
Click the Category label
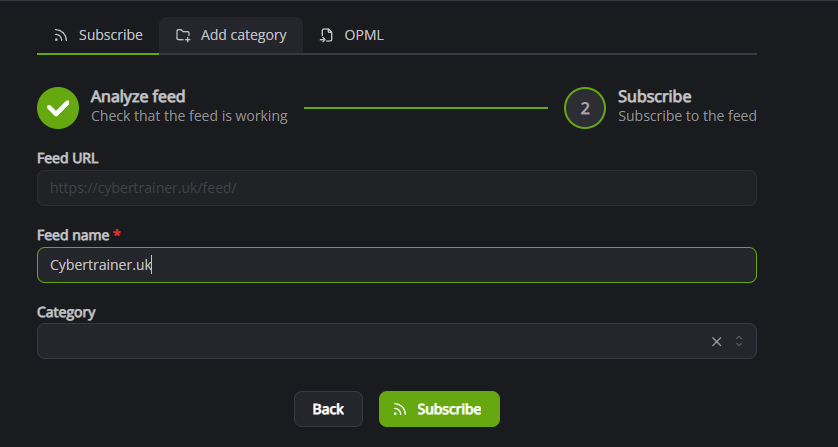coord(66,312)
